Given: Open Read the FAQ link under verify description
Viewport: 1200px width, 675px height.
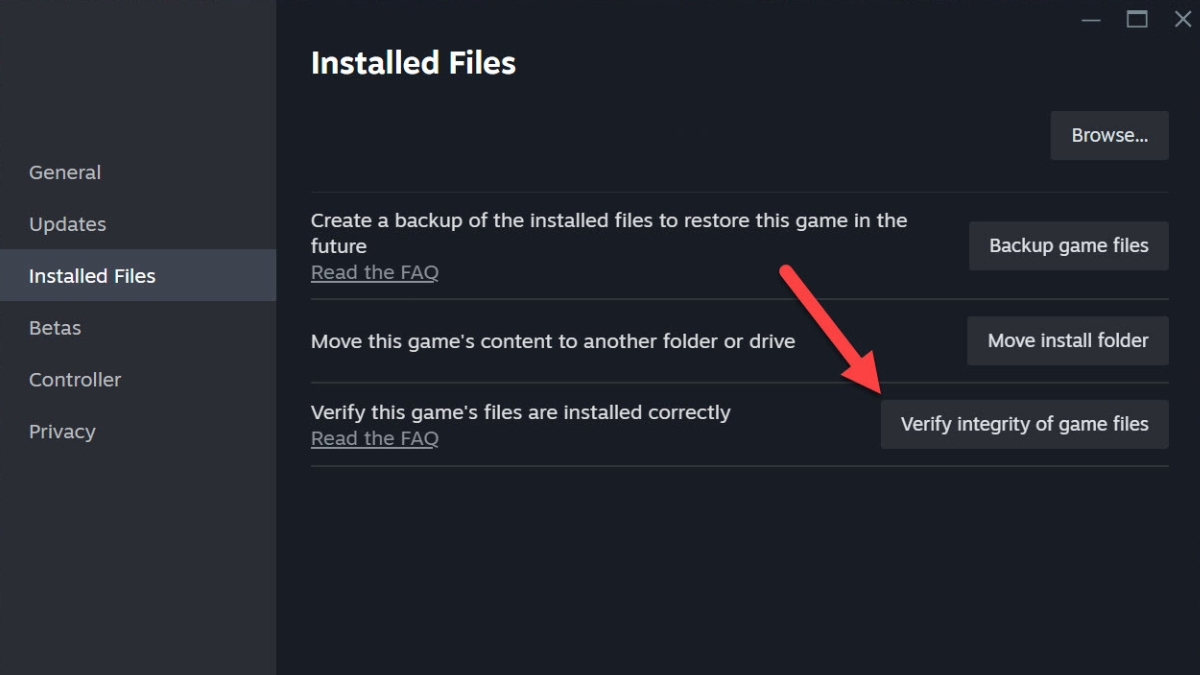Looking at the screenshot, I should [375, 438].
